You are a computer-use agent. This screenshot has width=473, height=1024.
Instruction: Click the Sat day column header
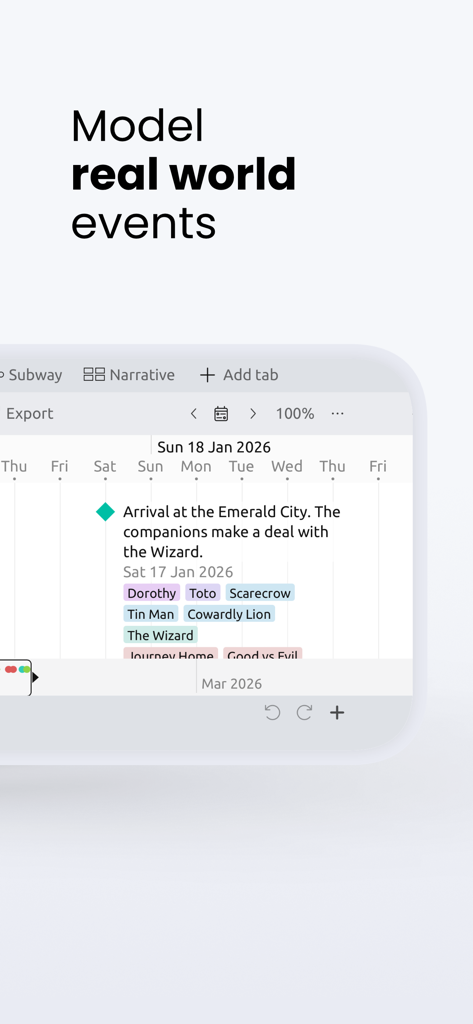point(105,466)
